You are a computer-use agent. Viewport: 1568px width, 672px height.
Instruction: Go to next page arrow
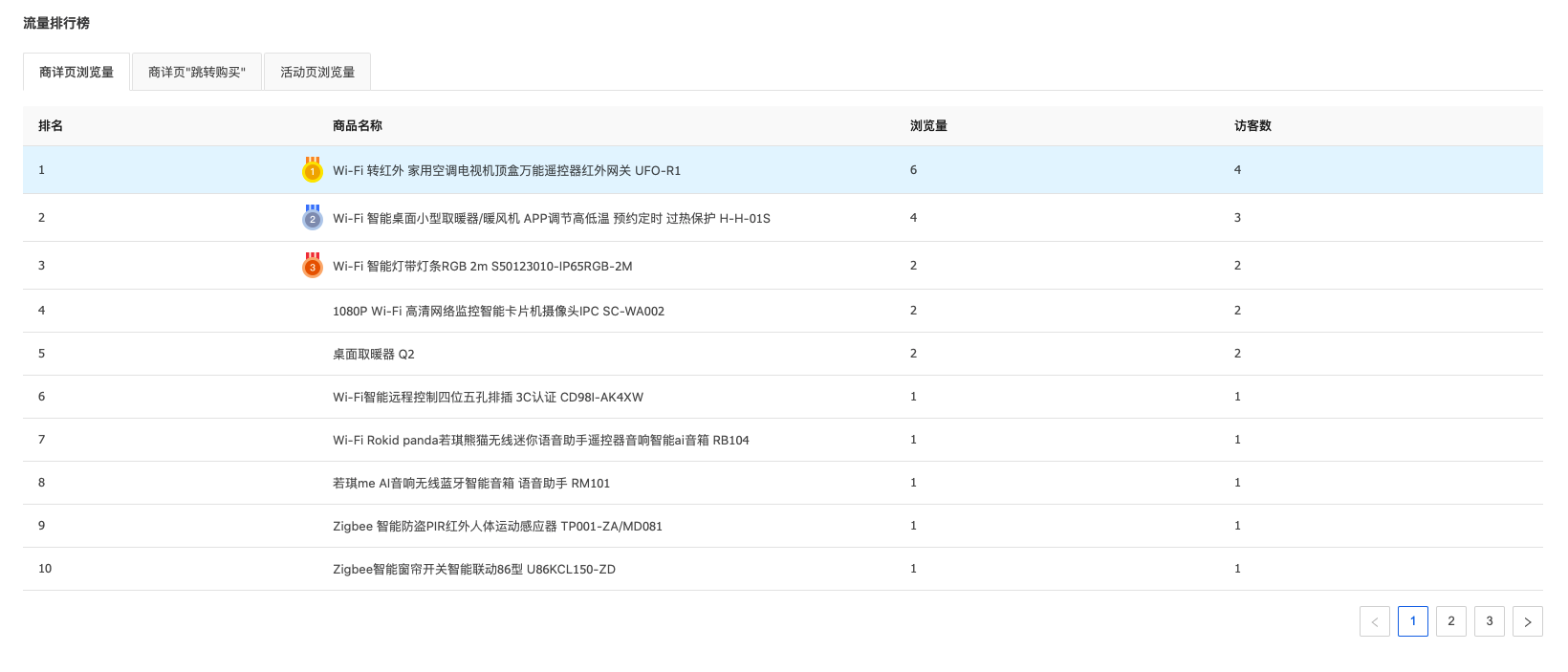(1528, 621)
